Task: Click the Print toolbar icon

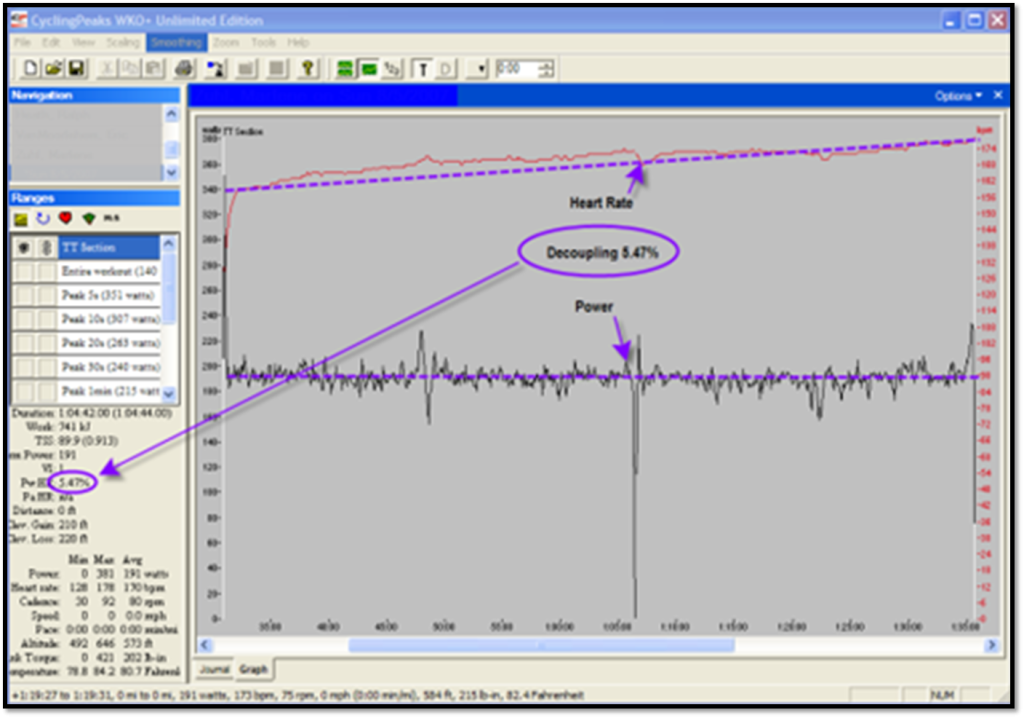Action: coord(183,68)
